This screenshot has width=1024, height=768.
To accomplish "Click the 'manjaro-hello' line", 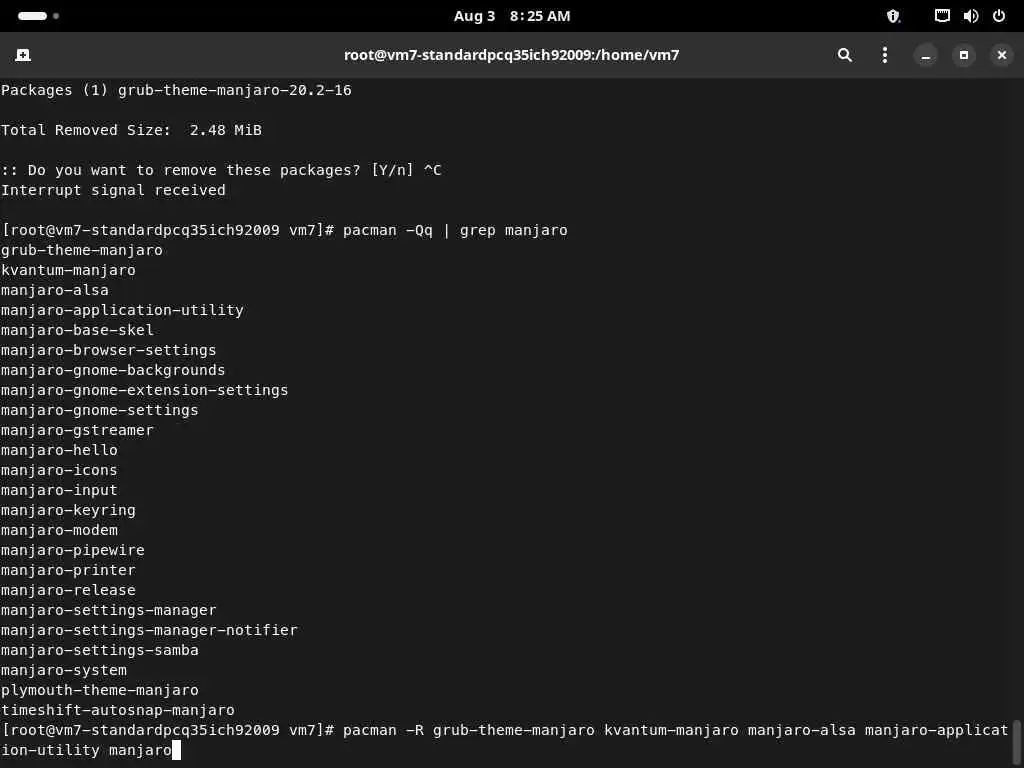I will point(59,450).
